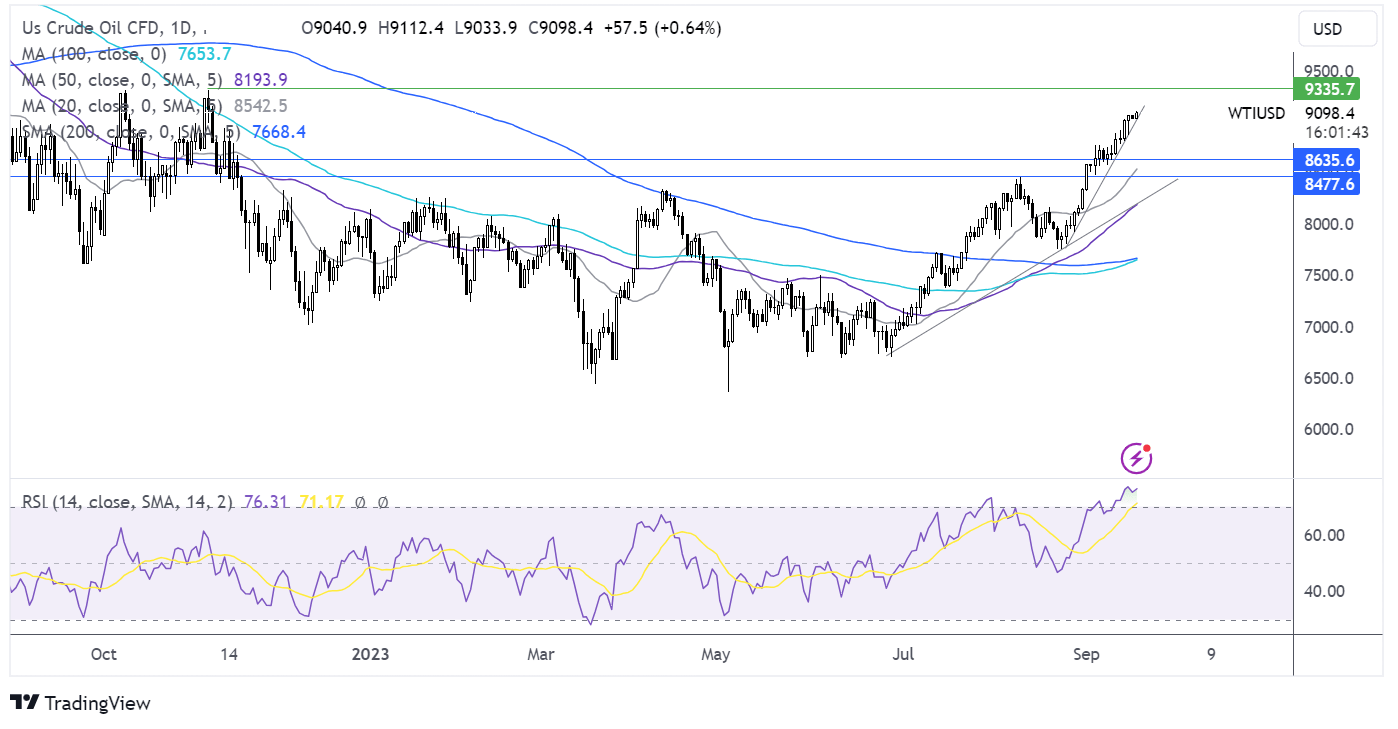Click the 8477.6 blue price label
Image resolution: width=1398 pixels, height=729 pixels.
(x=1329, y=183)
